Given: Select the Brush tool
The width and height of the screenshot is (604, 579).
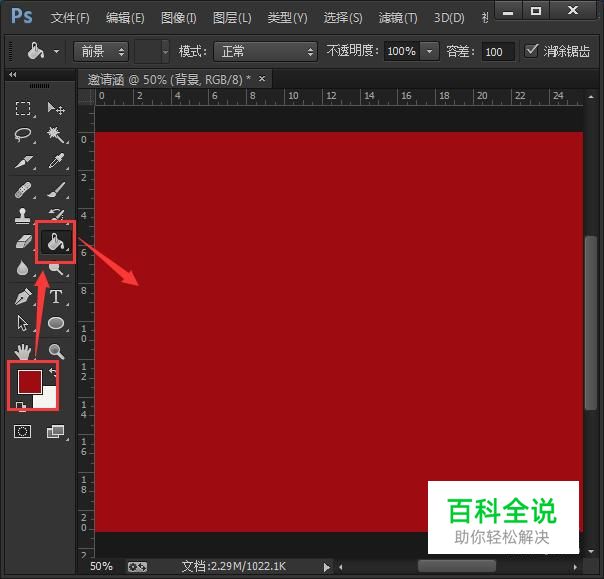Looking at the screenshot, I should click(56, 190).
